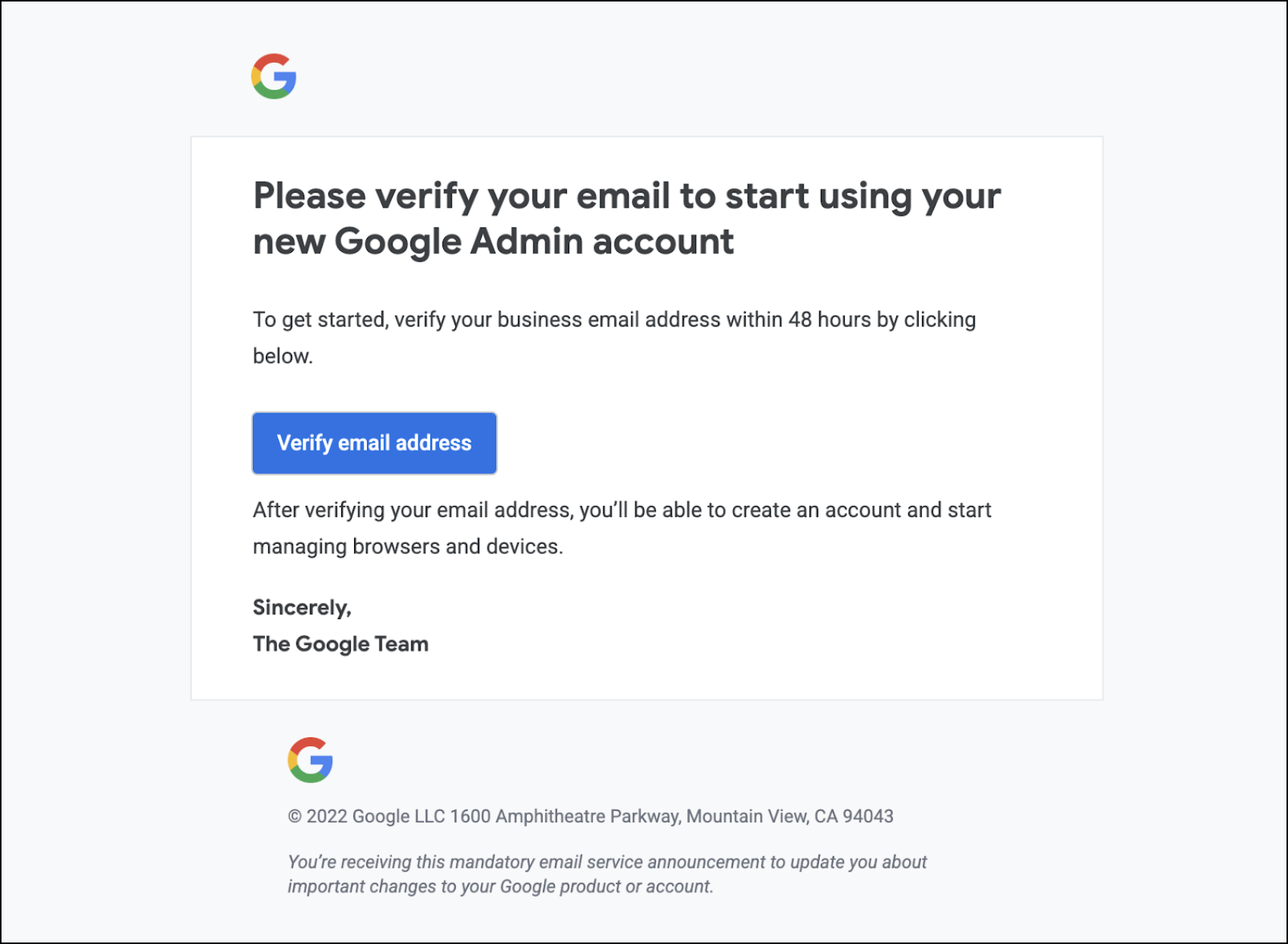Click the "© 2022 Google LLC" copyright text
This screenshot has width=1288, height=944.
pyautogui.click(x=367, y=816)
